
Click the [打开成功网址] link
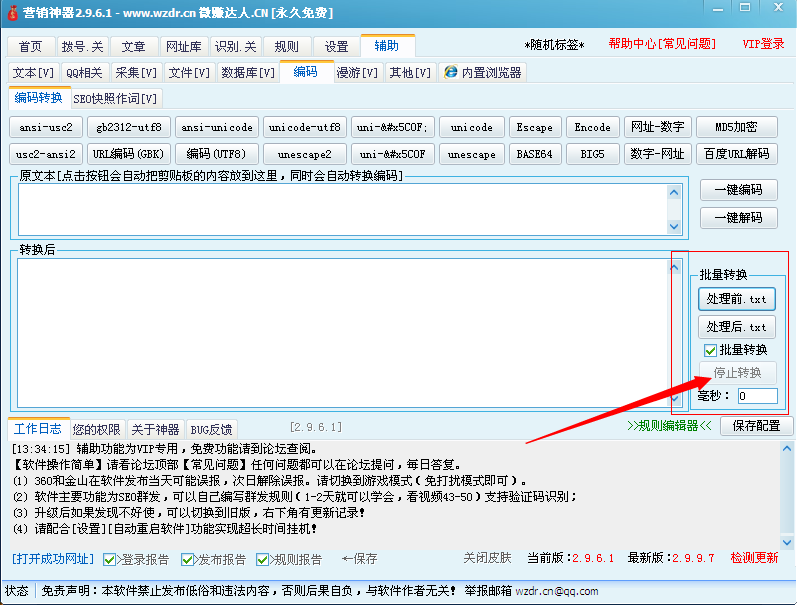pyautogui.click(x=53, y=559)
